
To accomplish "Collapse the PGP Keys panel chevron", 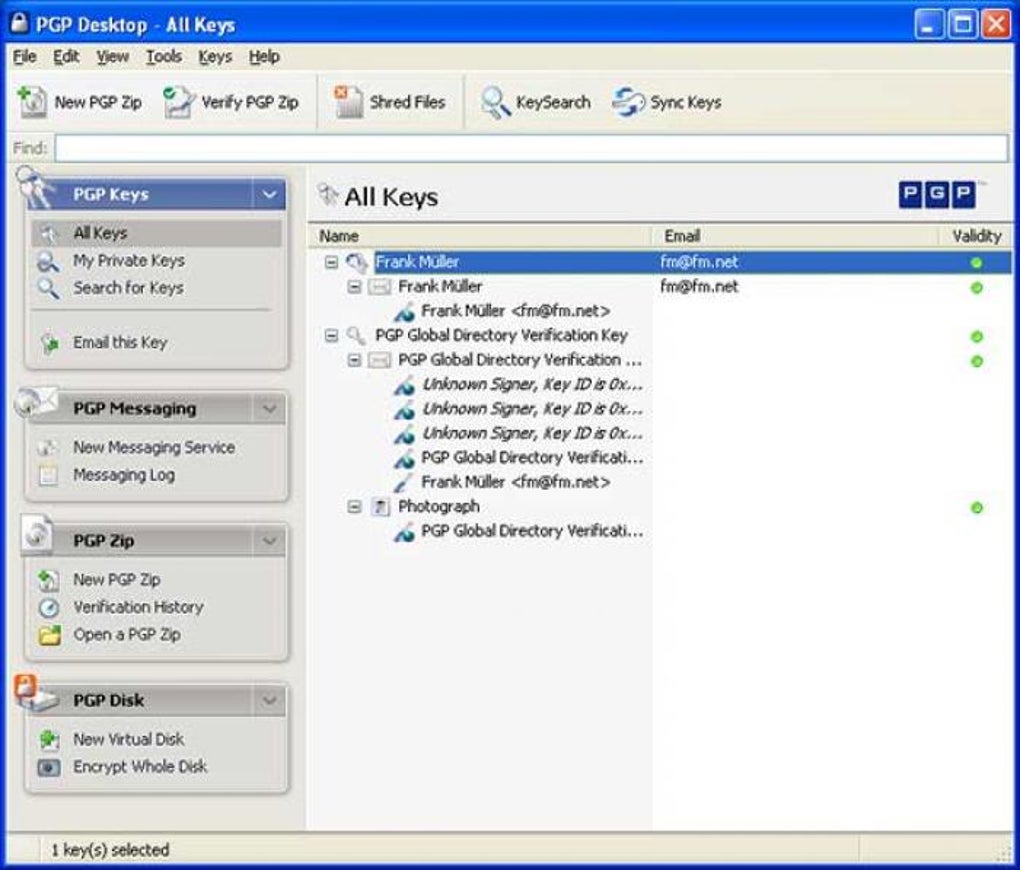I will (269, 195).
